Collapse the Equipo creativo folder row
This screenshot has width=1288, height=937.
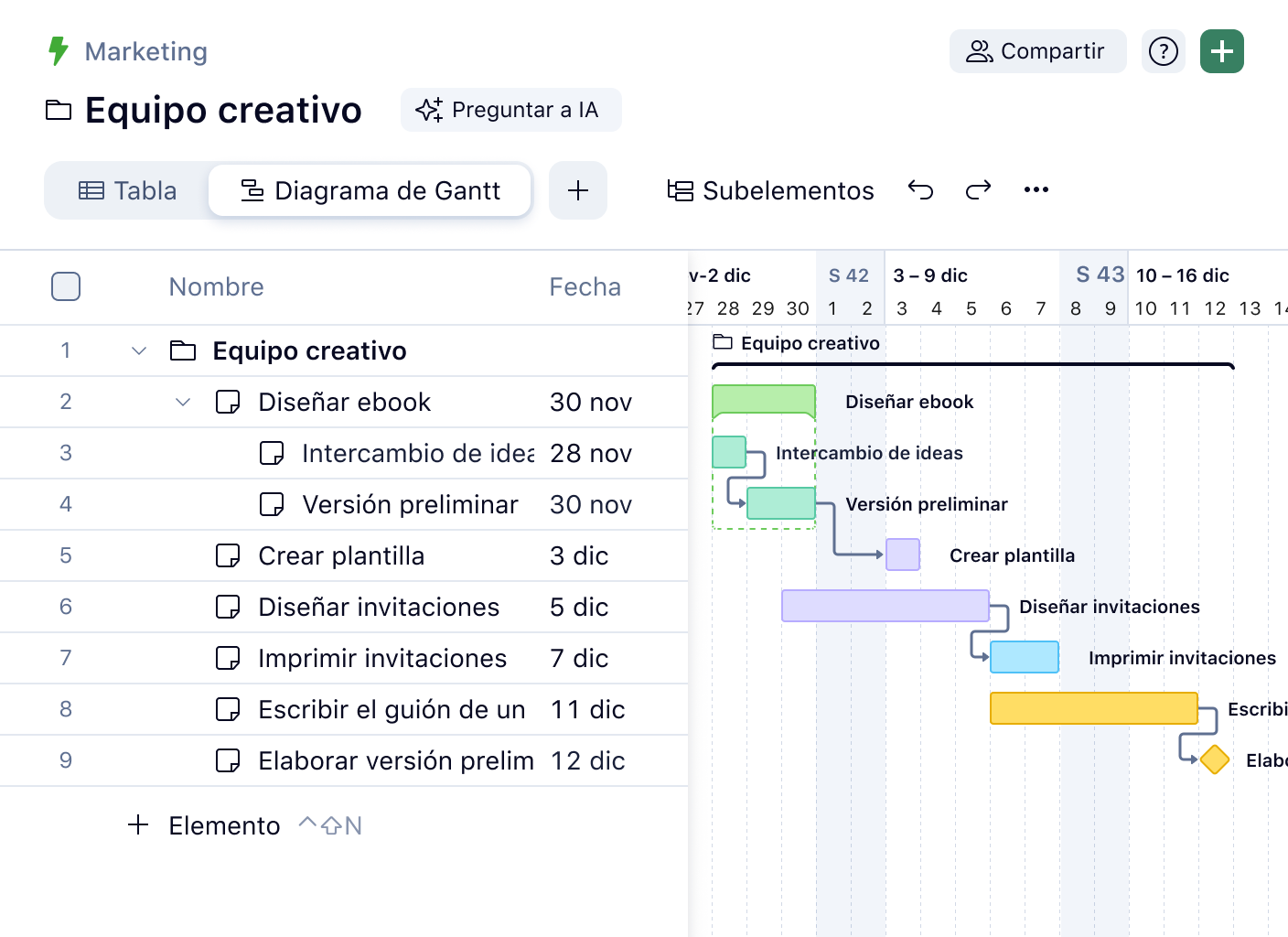139,350
